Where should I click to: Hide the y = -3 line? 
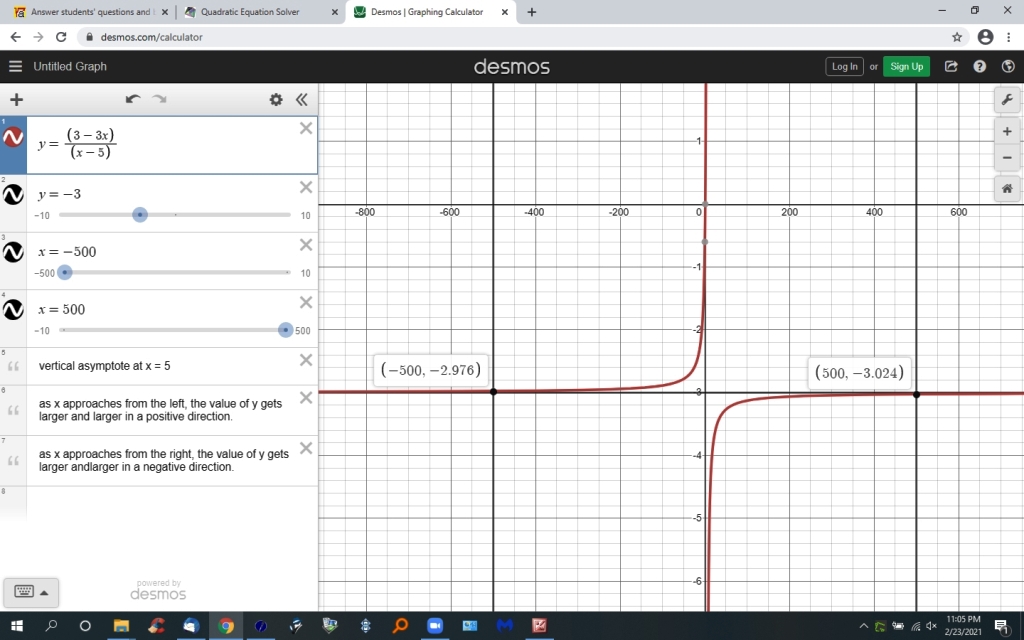point(13,195)
